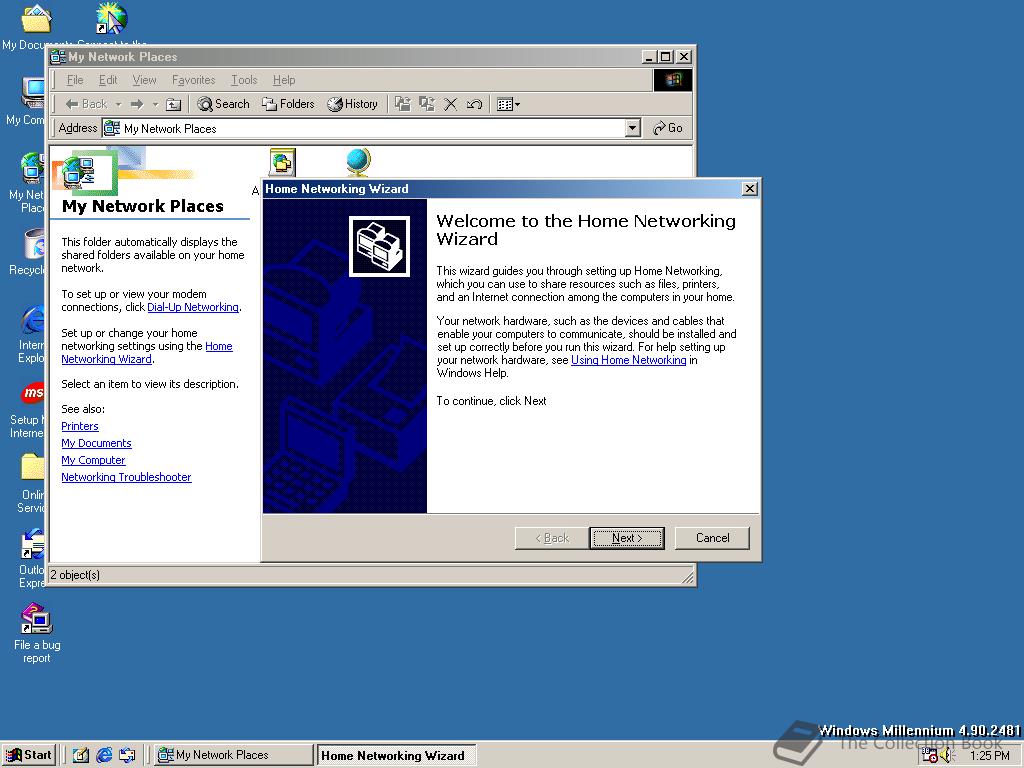Minimize the My Network Places window
The image size is (1024, 768).
648,57
